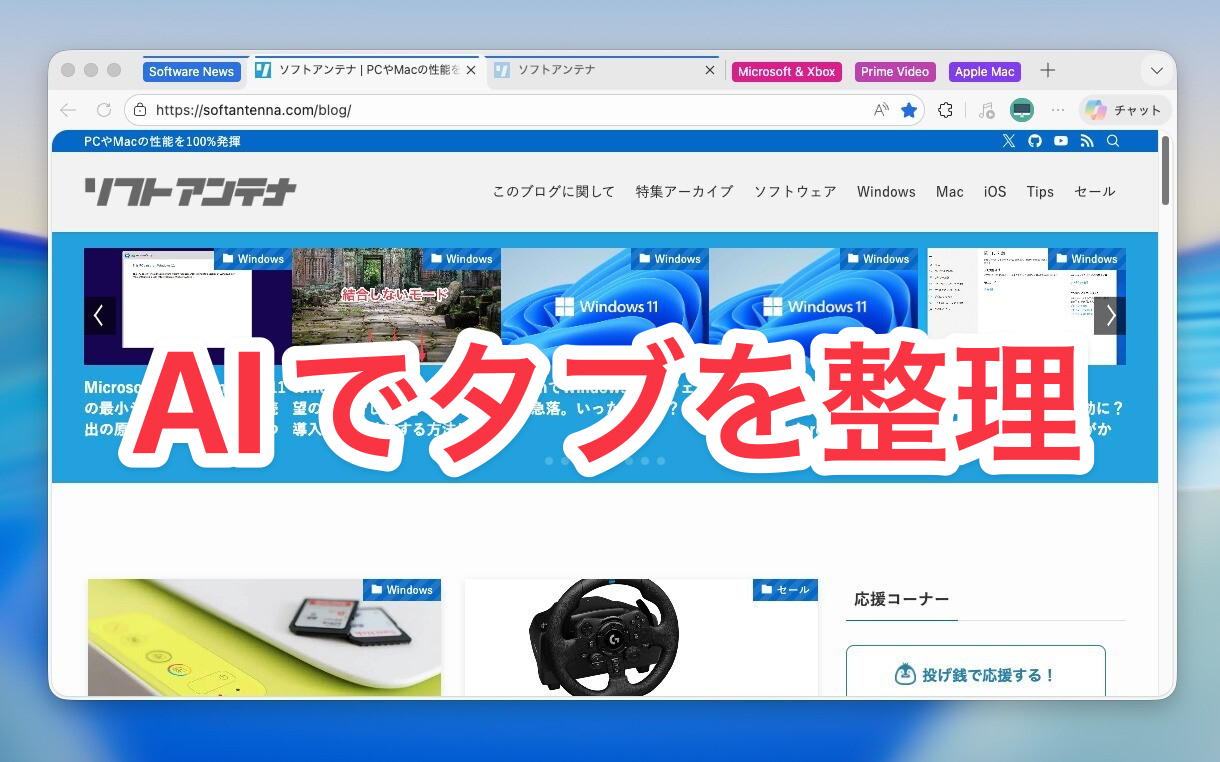The image size is (1220, 762).
Task: Open the three-dot settings menu
Action: (1058, 110)
